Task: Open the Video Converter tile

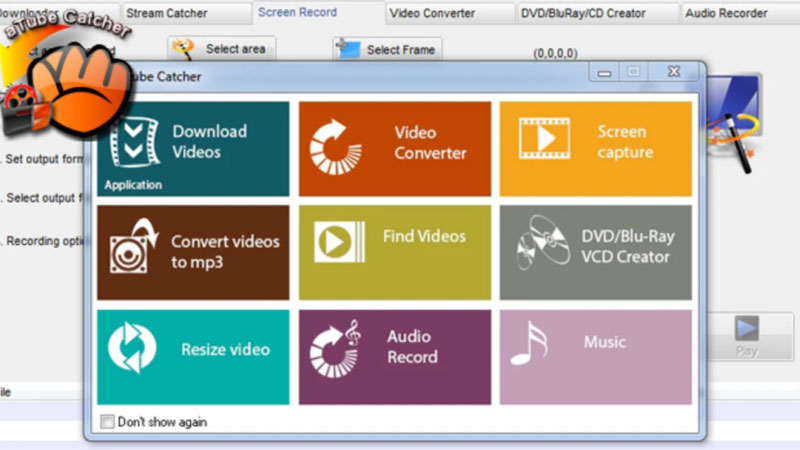Action: pyautogui.click(x=395, y=148)
